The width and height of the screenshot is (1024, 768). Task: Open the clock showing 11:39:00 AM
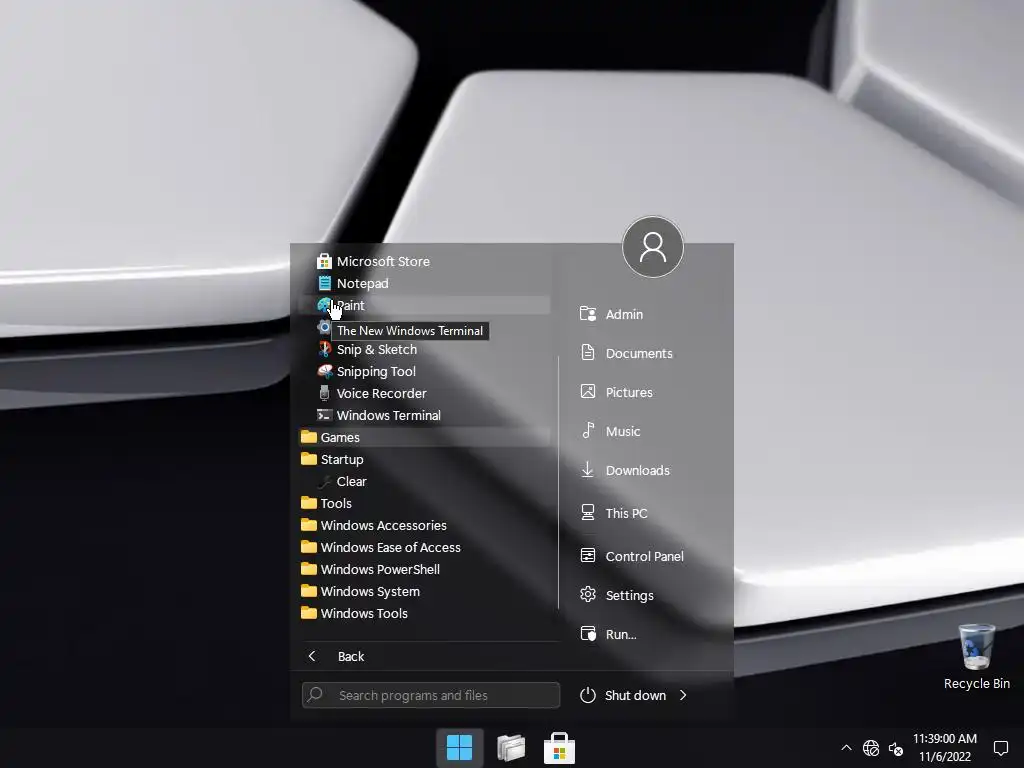coord(945,748)
